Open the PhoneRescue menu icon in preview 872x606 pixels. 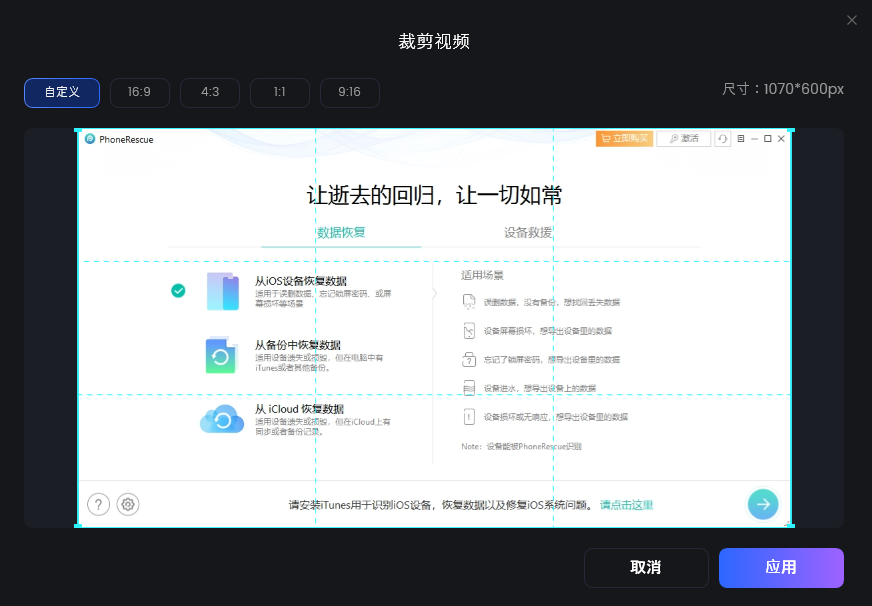pyautogui.click(x=741, y=139)
